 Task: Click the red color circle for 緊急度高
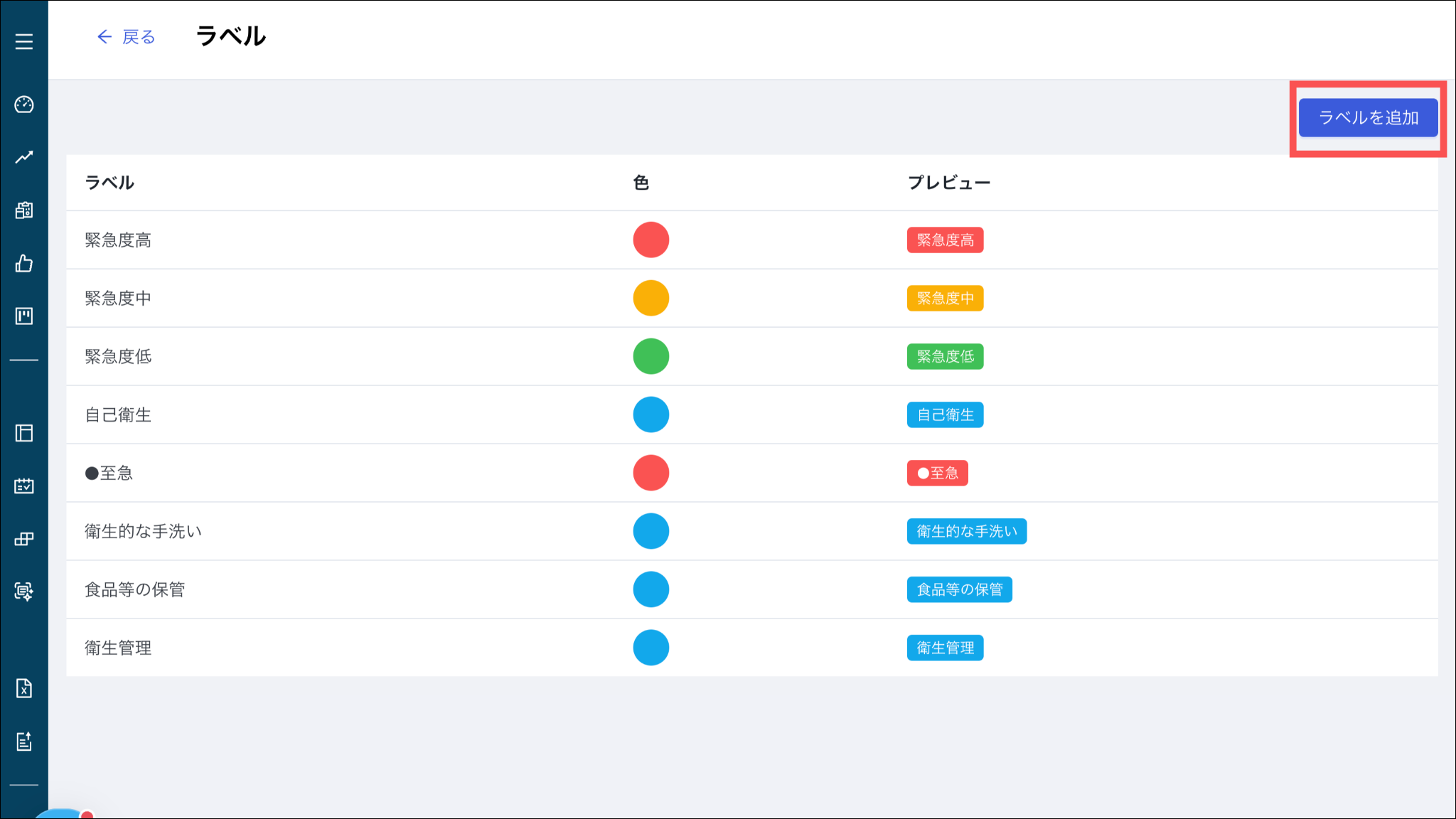pyautogui.click(x=651, y=240)
